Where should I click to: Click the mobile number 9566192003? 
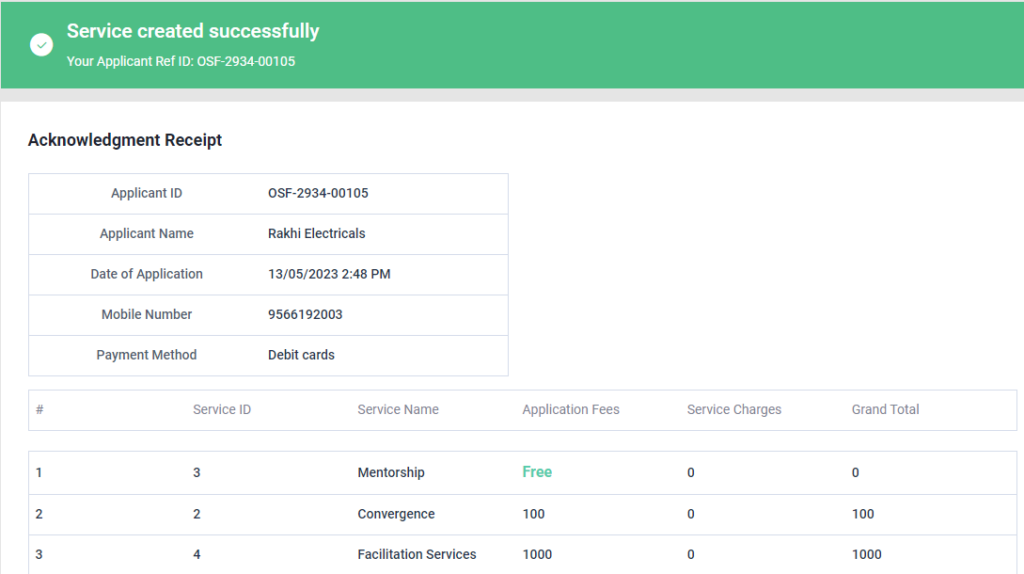point(305,314)
